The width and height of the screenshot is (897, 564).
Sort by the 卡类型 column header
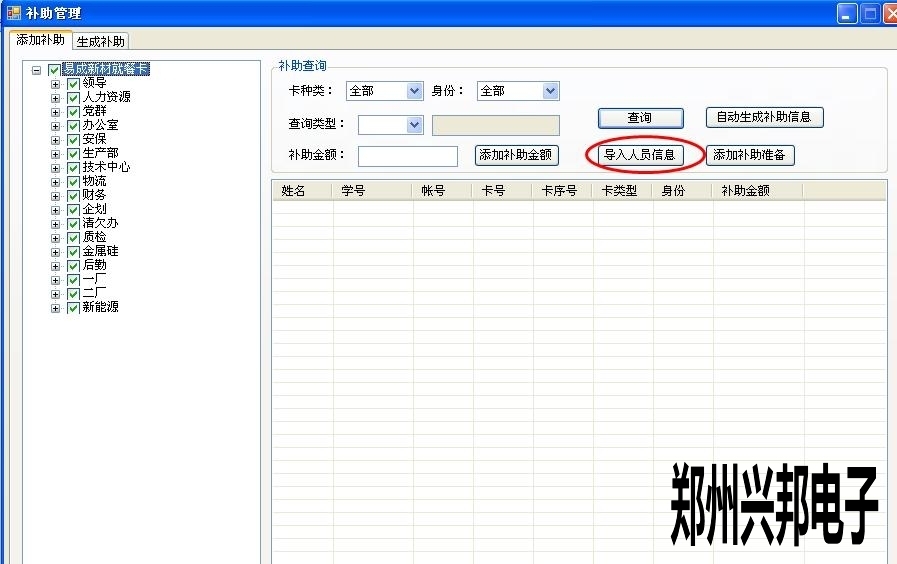pyautogui.click(x=623, y=191)
